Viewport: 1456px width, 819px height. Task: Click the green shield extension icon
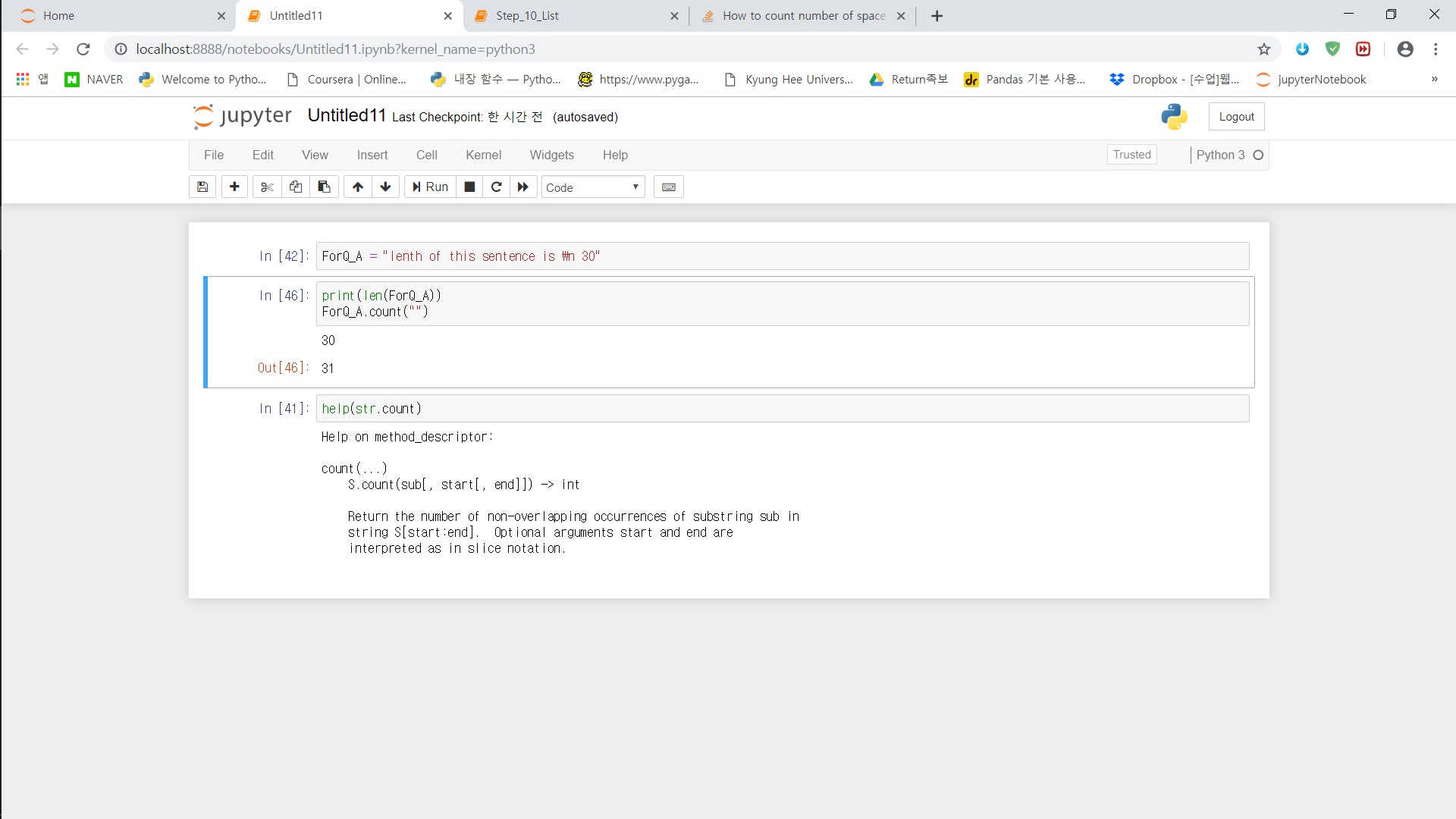tap(1333, 49)
